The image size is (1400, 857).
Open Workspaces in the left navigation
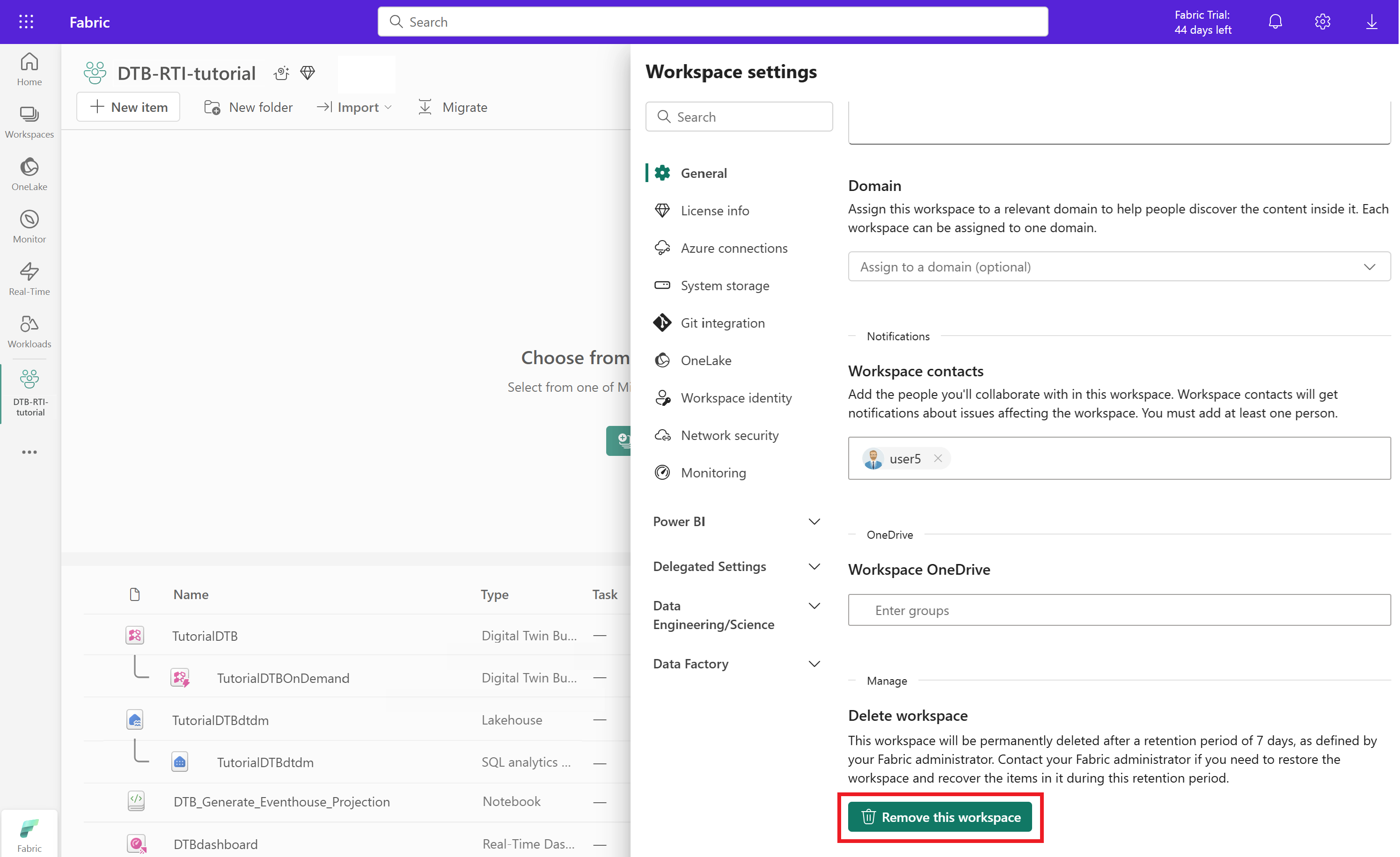click(29, 122)
